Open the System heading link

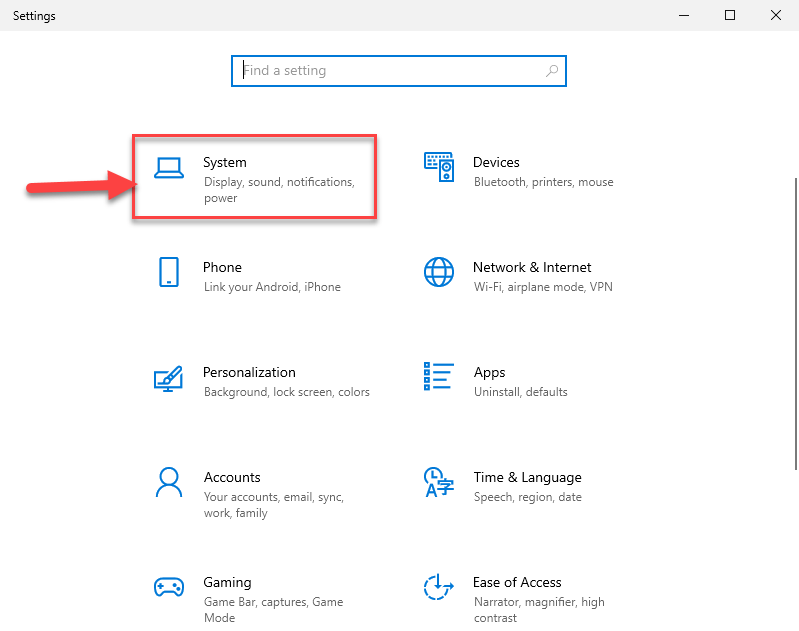[x=224, y=162]
